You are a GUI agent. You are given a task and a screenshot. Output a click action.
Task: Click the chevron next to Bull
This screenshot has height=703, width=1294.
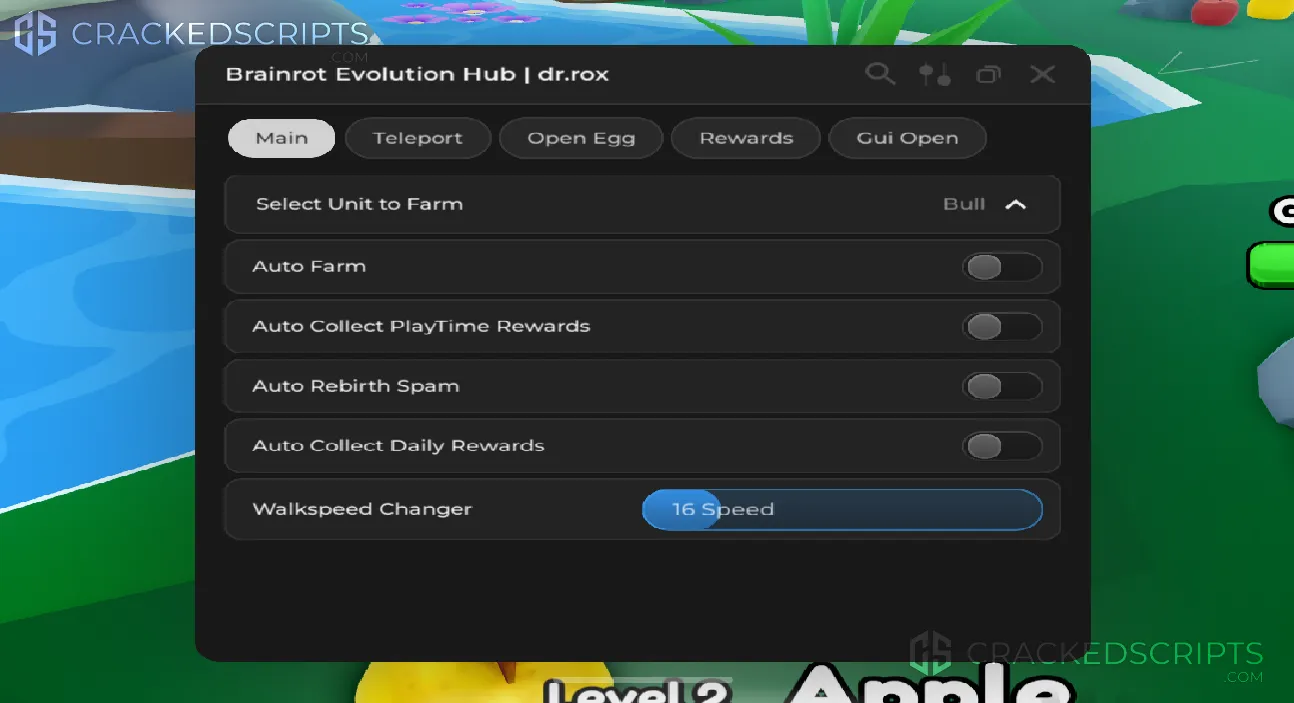pos(1015,204)
